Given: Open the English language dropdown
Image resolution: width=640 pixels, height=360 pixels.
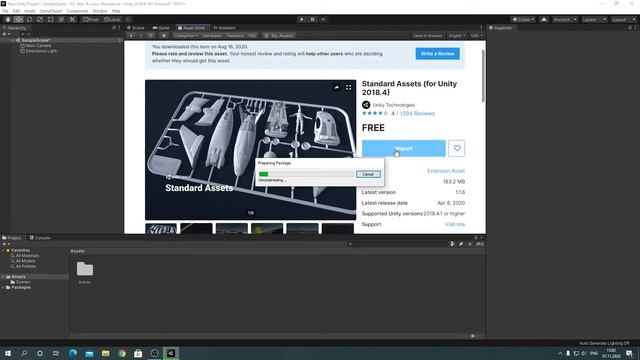Looking at the screenshot, I should coord(457,36).
